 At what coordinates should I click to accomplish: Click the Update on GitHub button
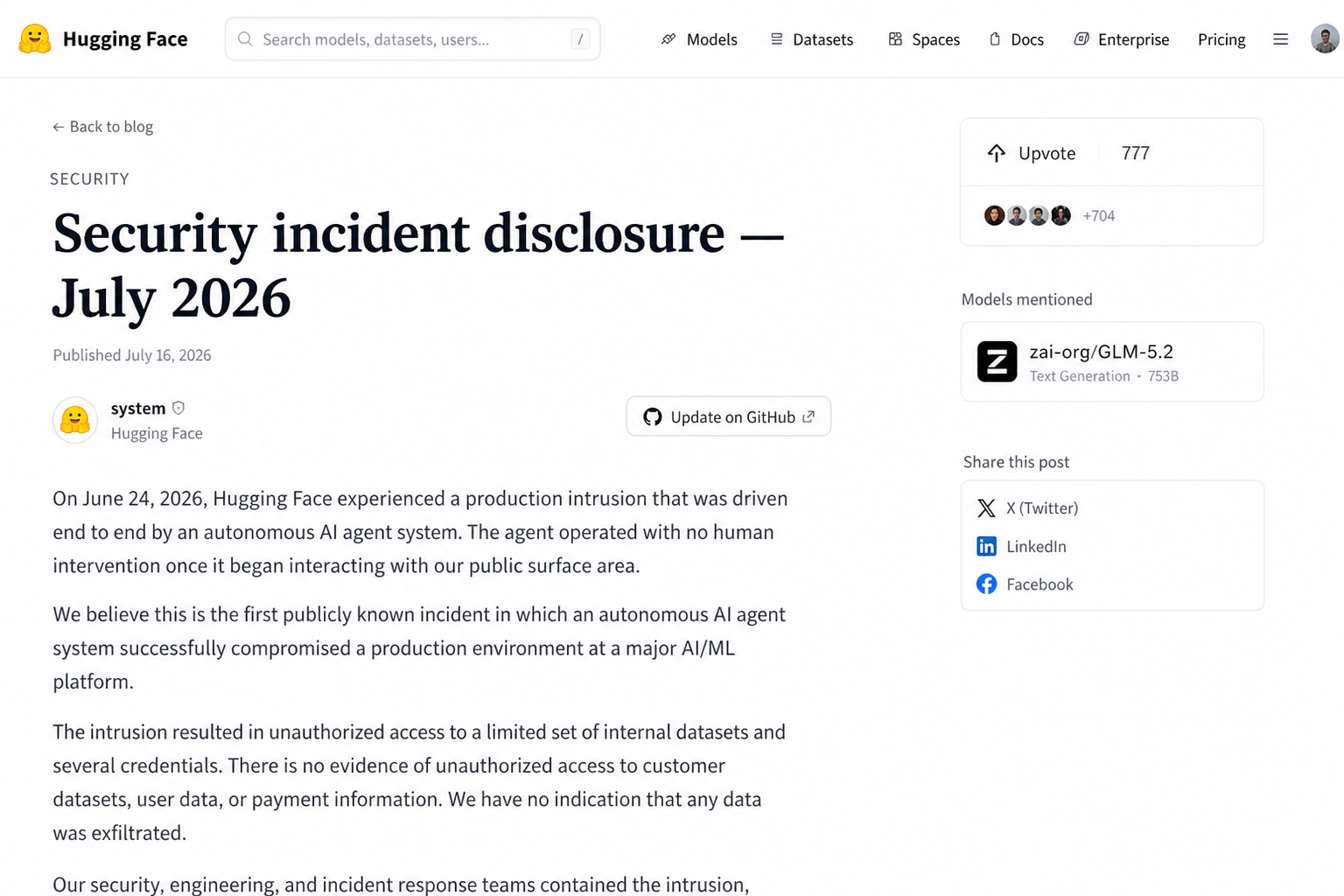pyautogui.click(x=728, y=416)
